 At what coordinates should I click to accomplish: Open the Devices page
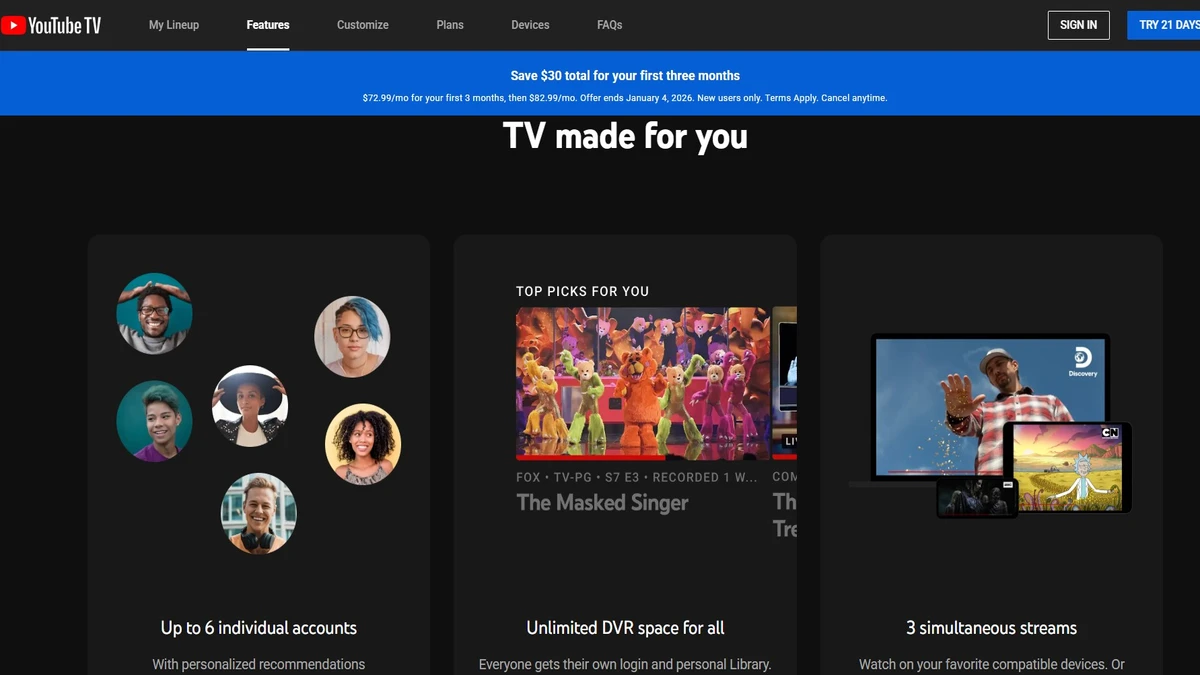coord(529,25)
